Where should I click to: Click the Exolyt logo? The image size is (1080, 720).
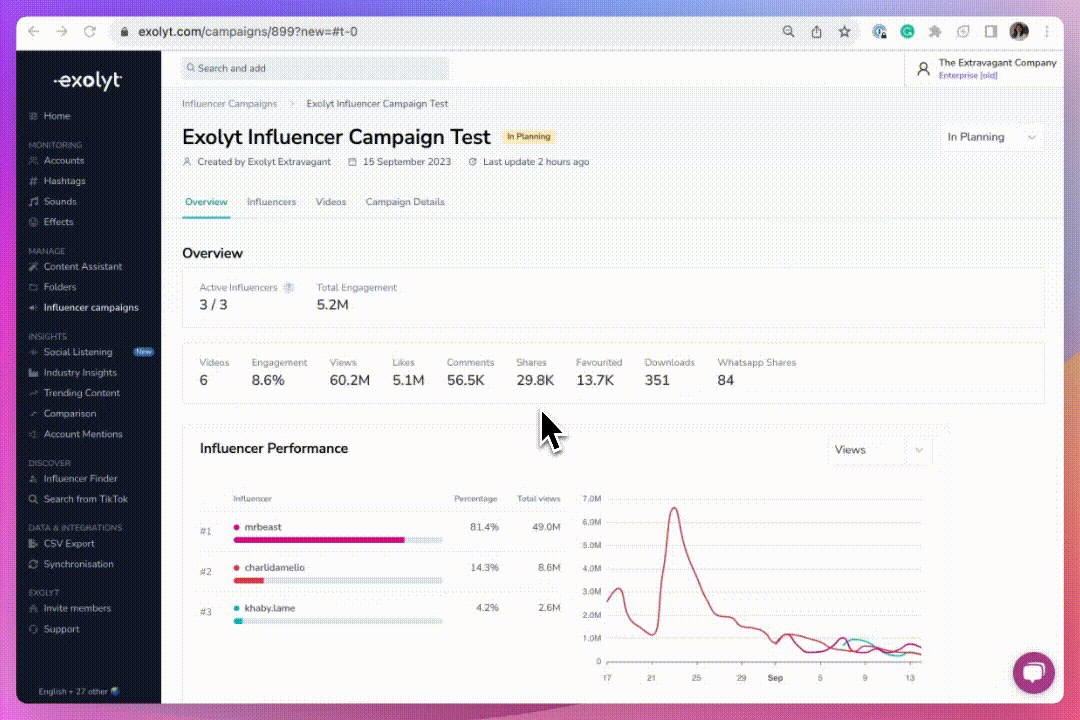(87, 81)
